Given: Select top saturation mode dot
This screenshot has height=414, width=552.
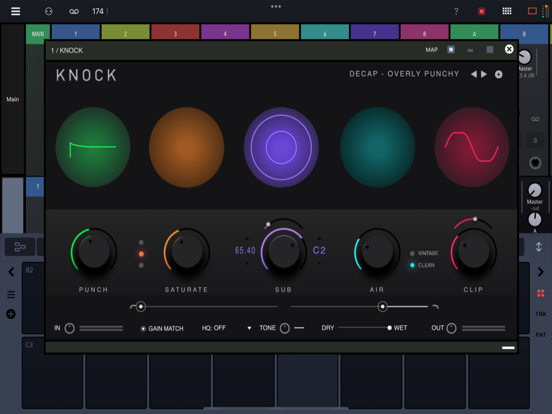Looking at the screenshot, I should click(x=141, y=243).
